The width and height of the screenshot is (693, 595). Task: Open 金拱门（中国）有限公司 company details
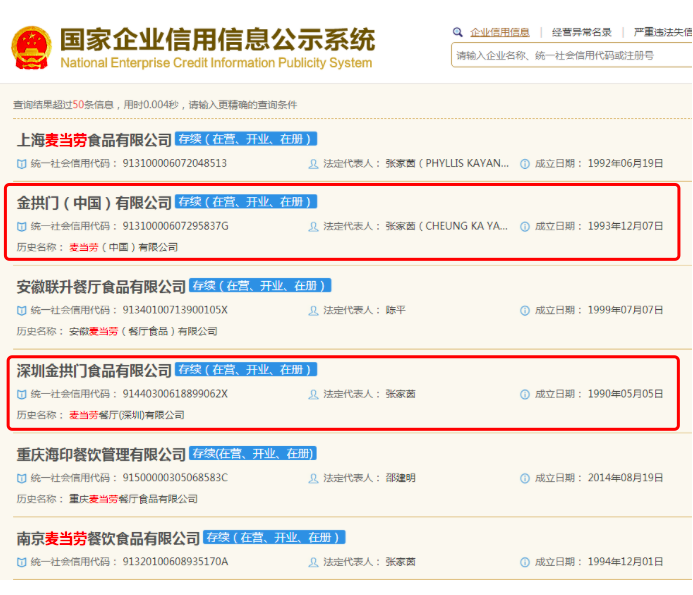pyautogui.click(x=94, y=203)
